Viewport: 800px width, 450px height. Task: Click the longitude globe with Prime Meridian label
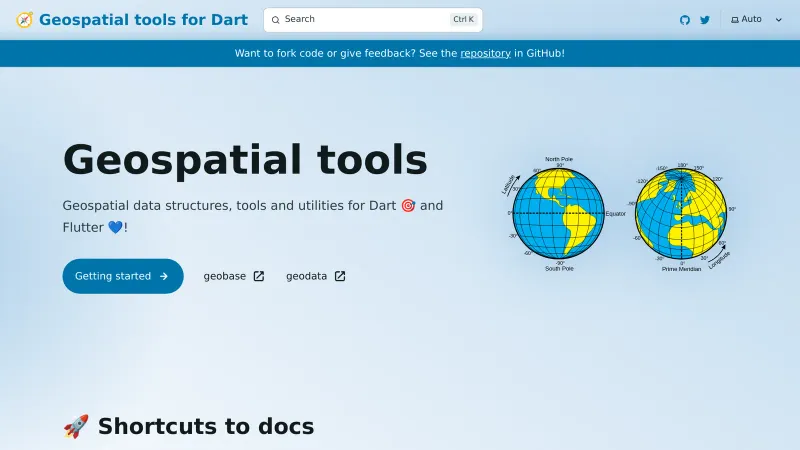(682, 213)
